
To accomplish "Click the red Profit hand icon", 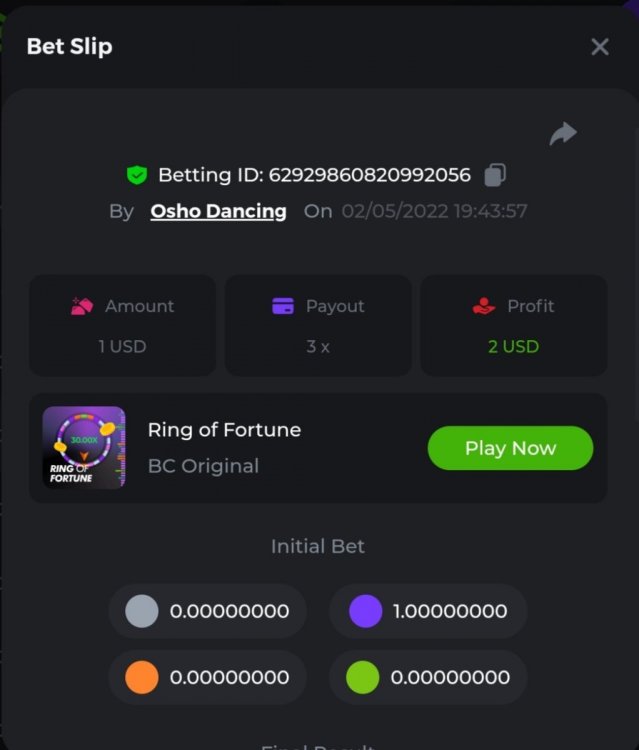I will pos(484,306).
